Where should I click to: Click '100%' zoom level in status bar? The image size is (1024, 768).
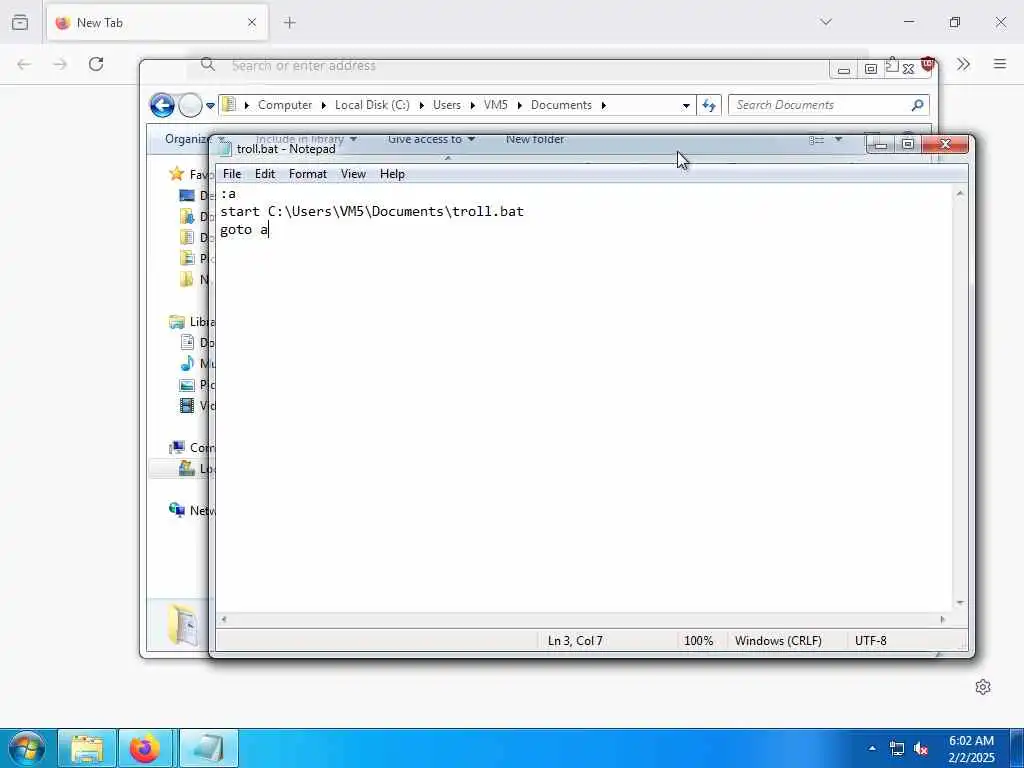tap(698, 641)
